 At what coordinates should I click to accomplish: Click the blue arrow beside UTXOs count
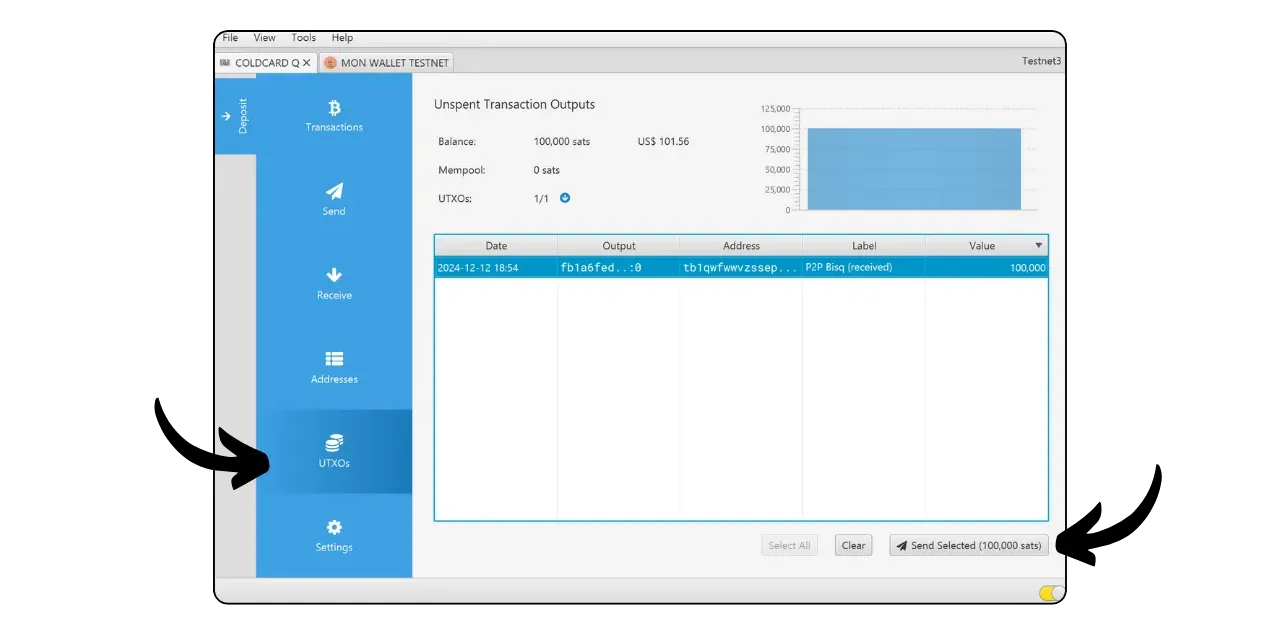(564, 198)
